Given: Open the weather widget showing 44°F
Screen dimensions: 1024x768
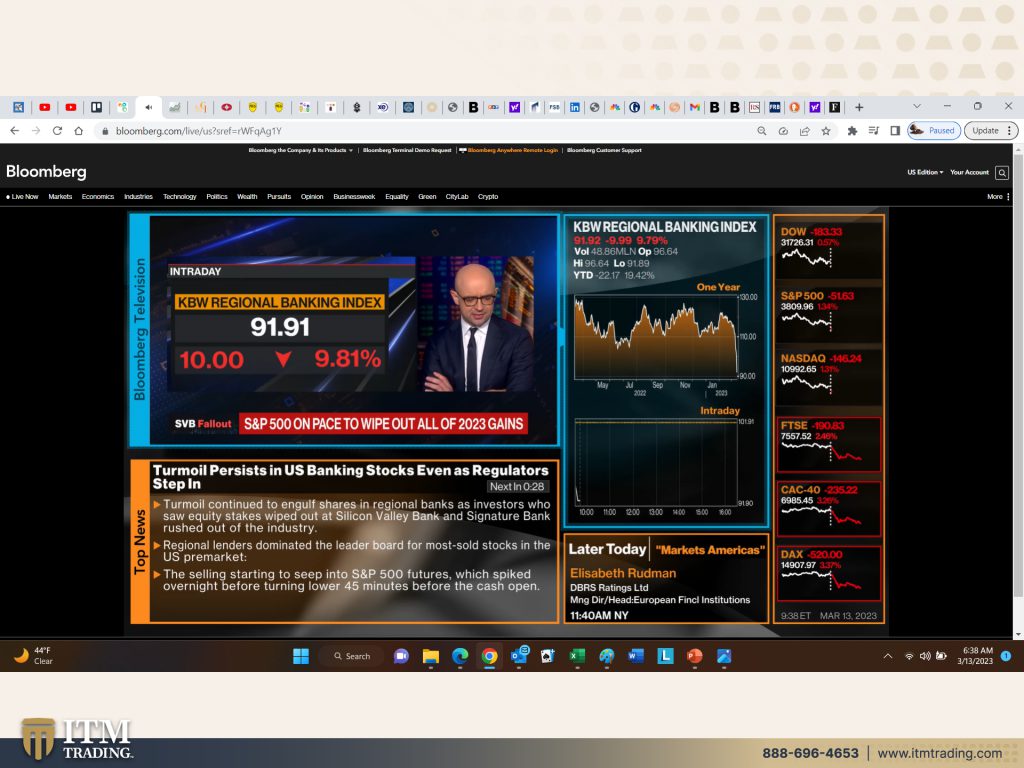Looking at the screenshot, I should click(33, 656).
